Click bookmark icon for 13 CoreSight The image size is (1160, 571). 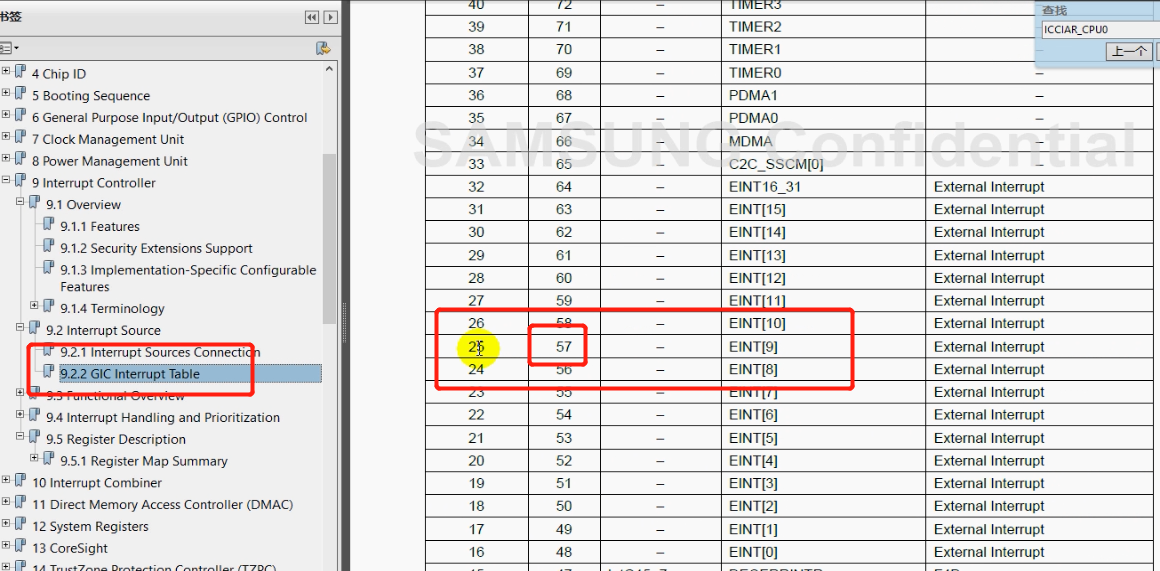point(21,548)
